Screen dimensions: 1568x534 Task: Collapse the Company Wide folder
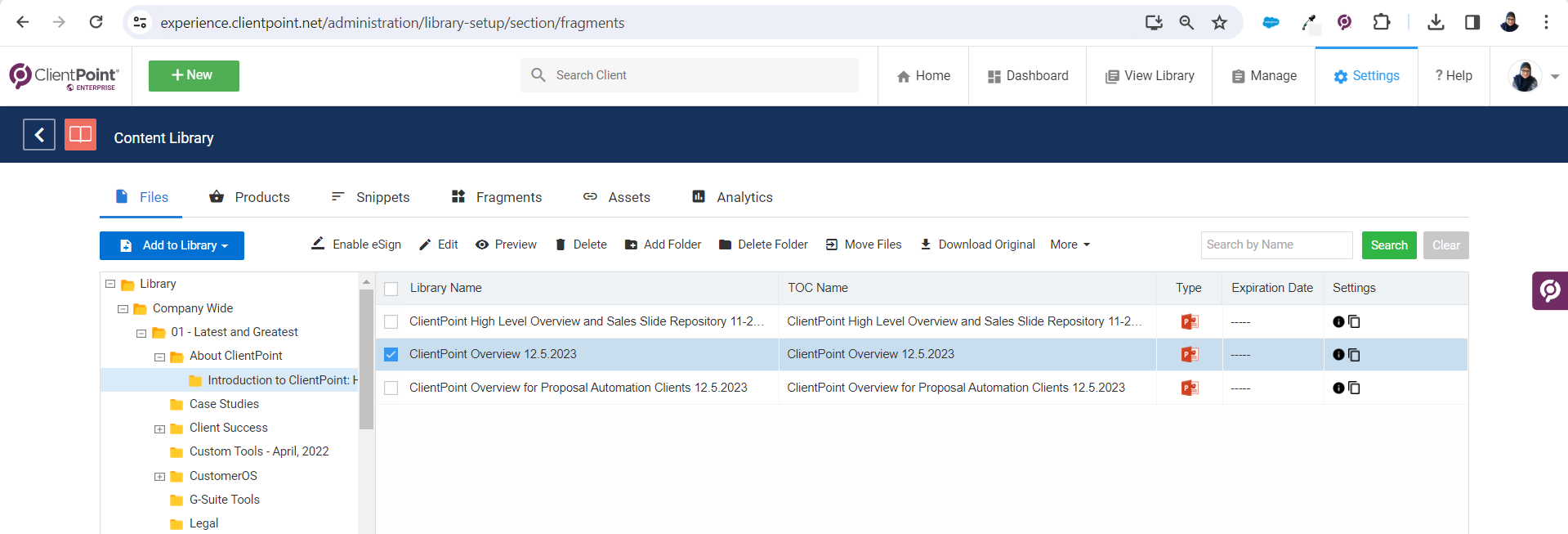(123, 309)
